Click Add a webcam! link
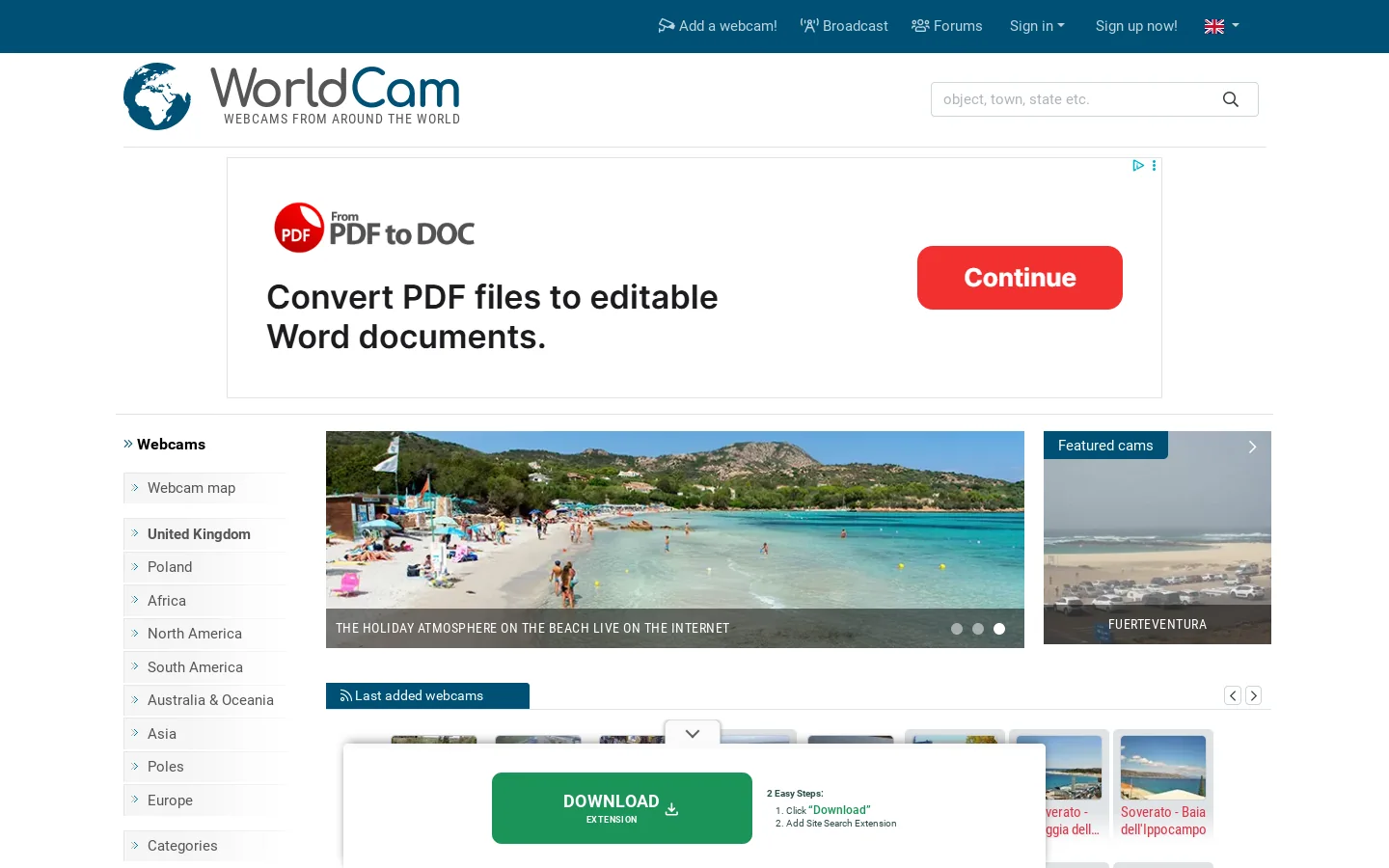 (718, 26)
